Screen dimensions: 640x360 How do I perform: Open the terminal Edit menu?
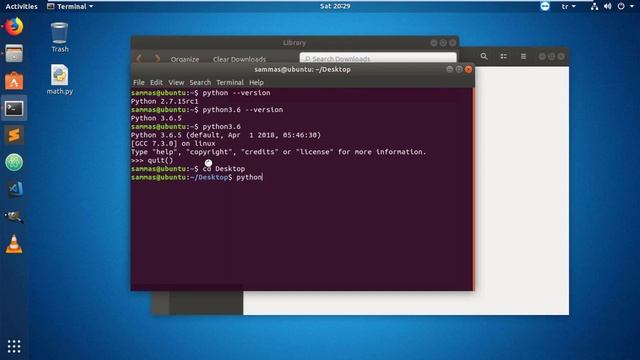coord(156,82)
